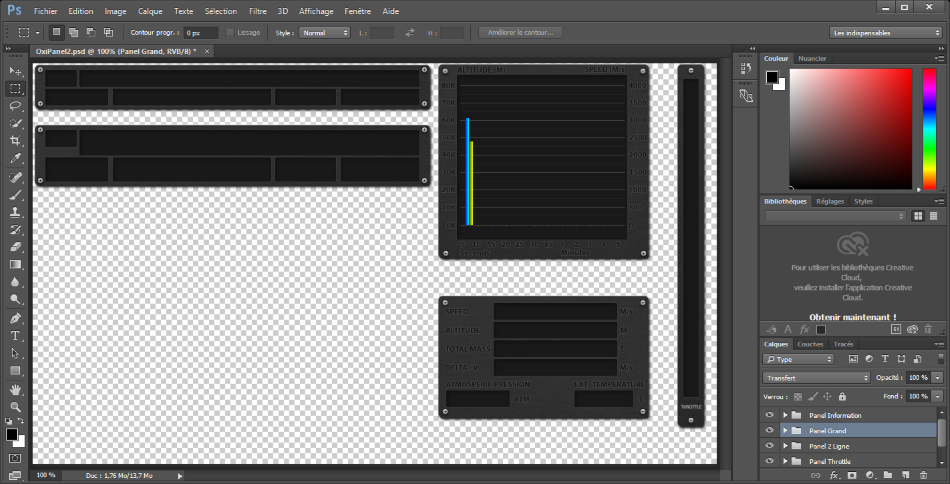The width and height of the screenshot is (950, 484).
Task: Select the Move tool
Action: point(15,71)
